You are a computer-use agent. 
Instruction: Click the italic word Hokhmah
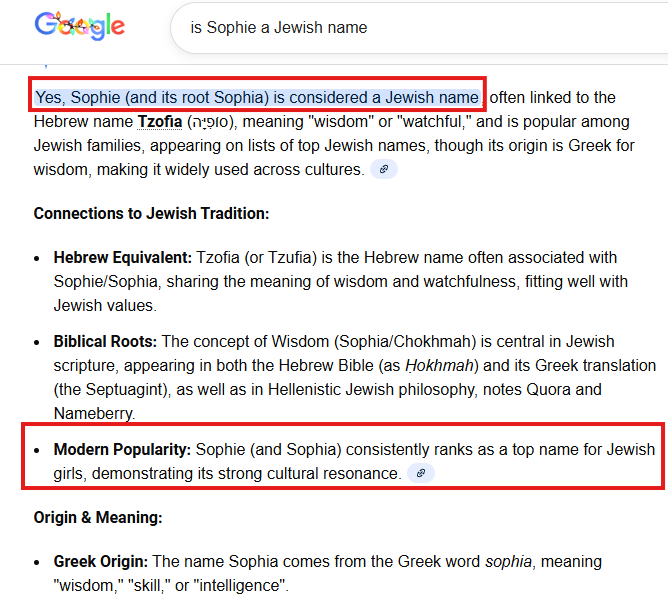[x=435, y=366]
